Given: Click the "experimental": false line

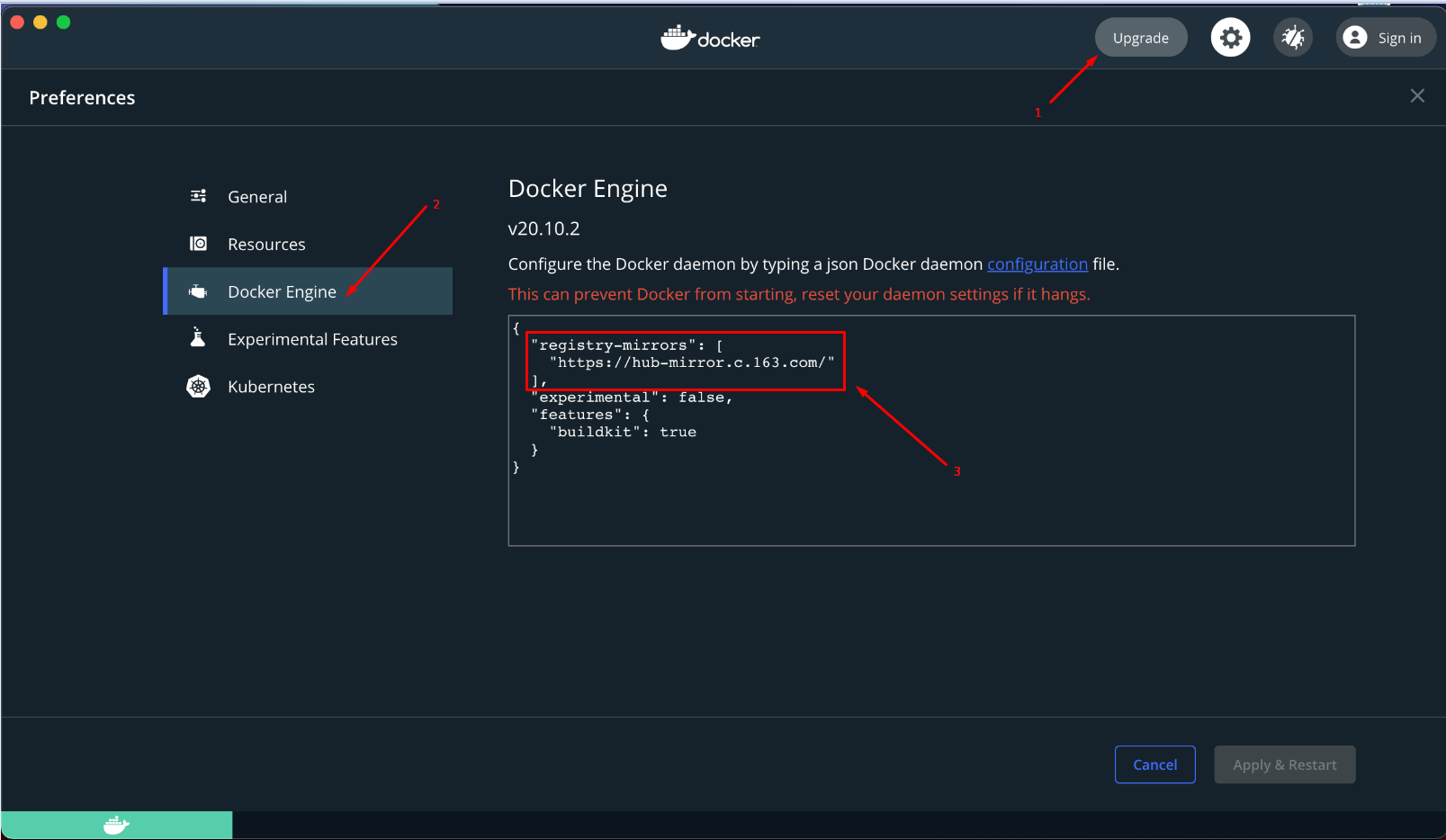Looking at the screenshot, I should click(632, 398).
